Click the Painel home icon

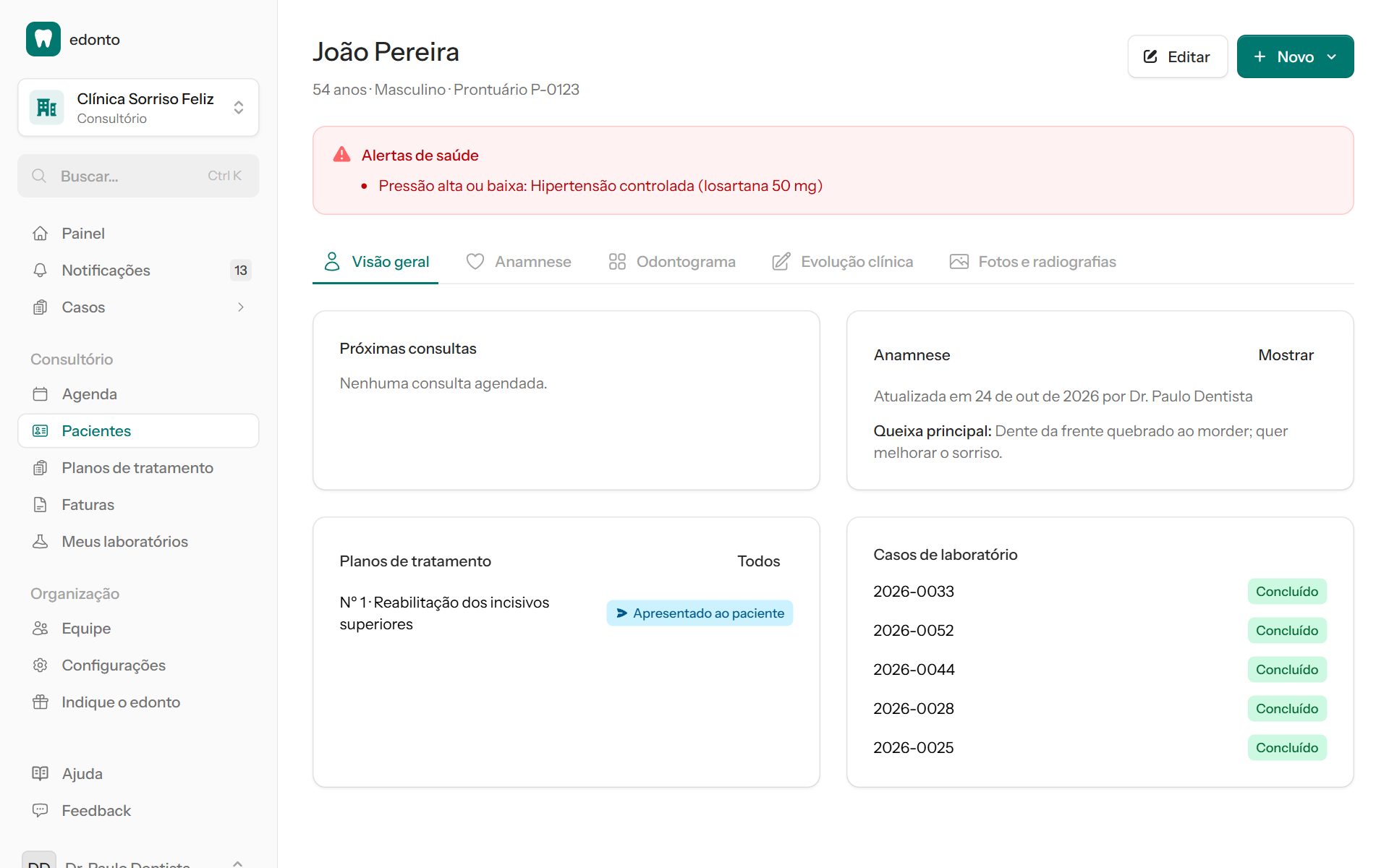coord(41,234)
